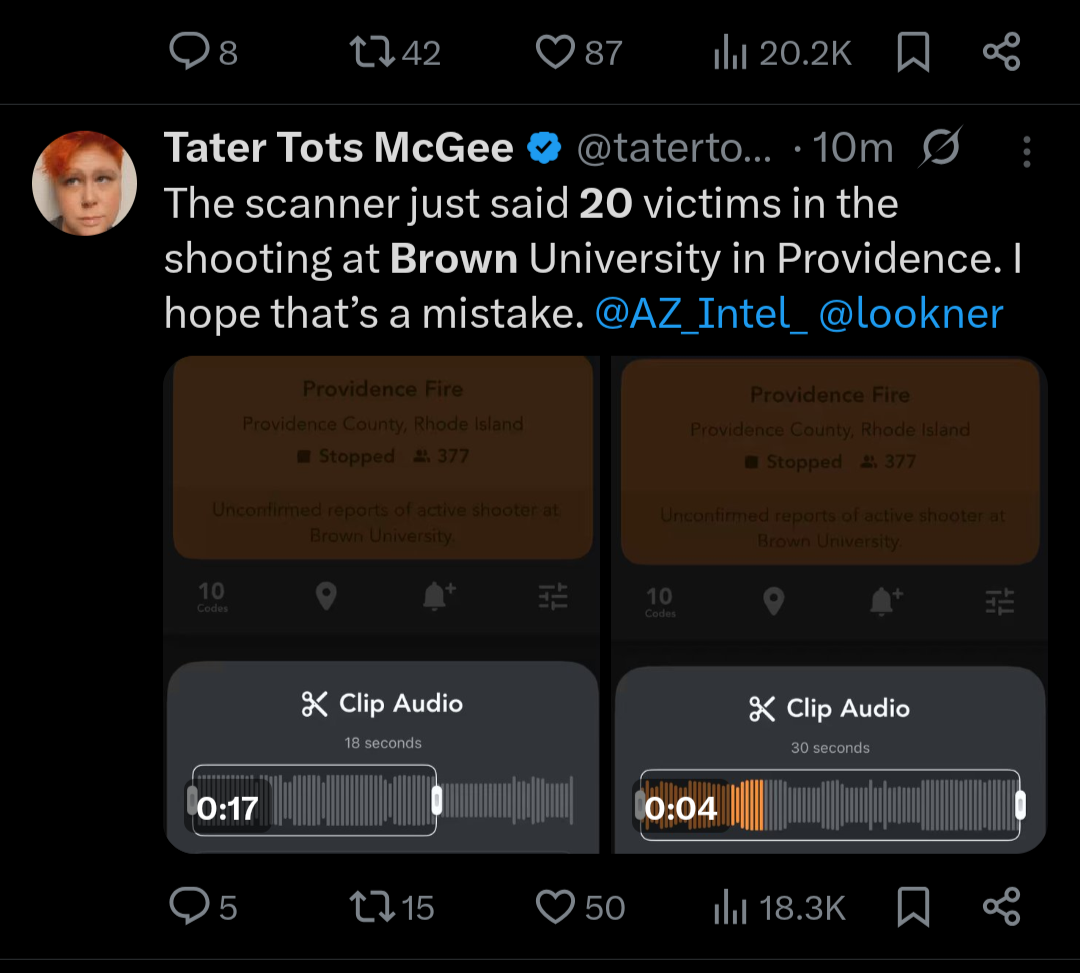Bookmark the Tater Tots McGee post

[913, 907]
